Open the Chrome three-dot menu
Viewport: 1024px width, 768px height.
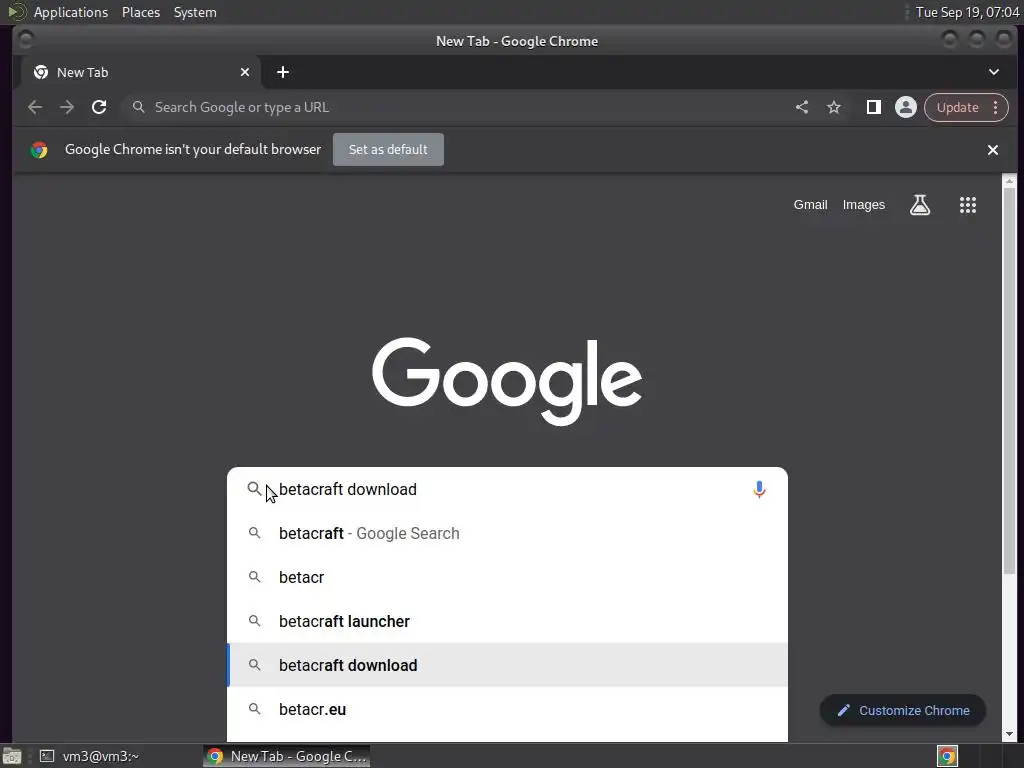(996, 107)
